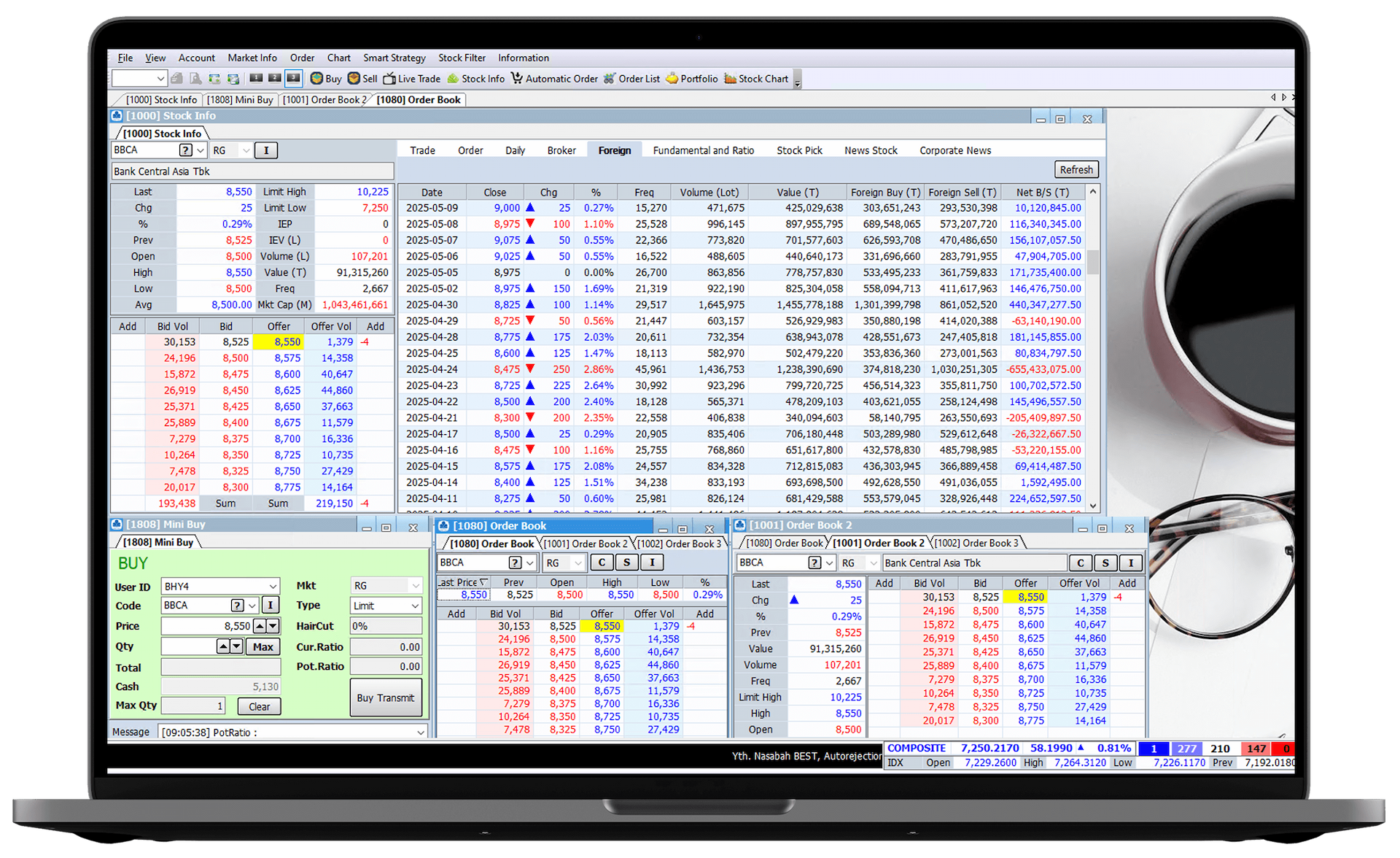The image size is (1400, 858).
Task: Click the Buy toolbar icon
Action: [x=316, y=79]
